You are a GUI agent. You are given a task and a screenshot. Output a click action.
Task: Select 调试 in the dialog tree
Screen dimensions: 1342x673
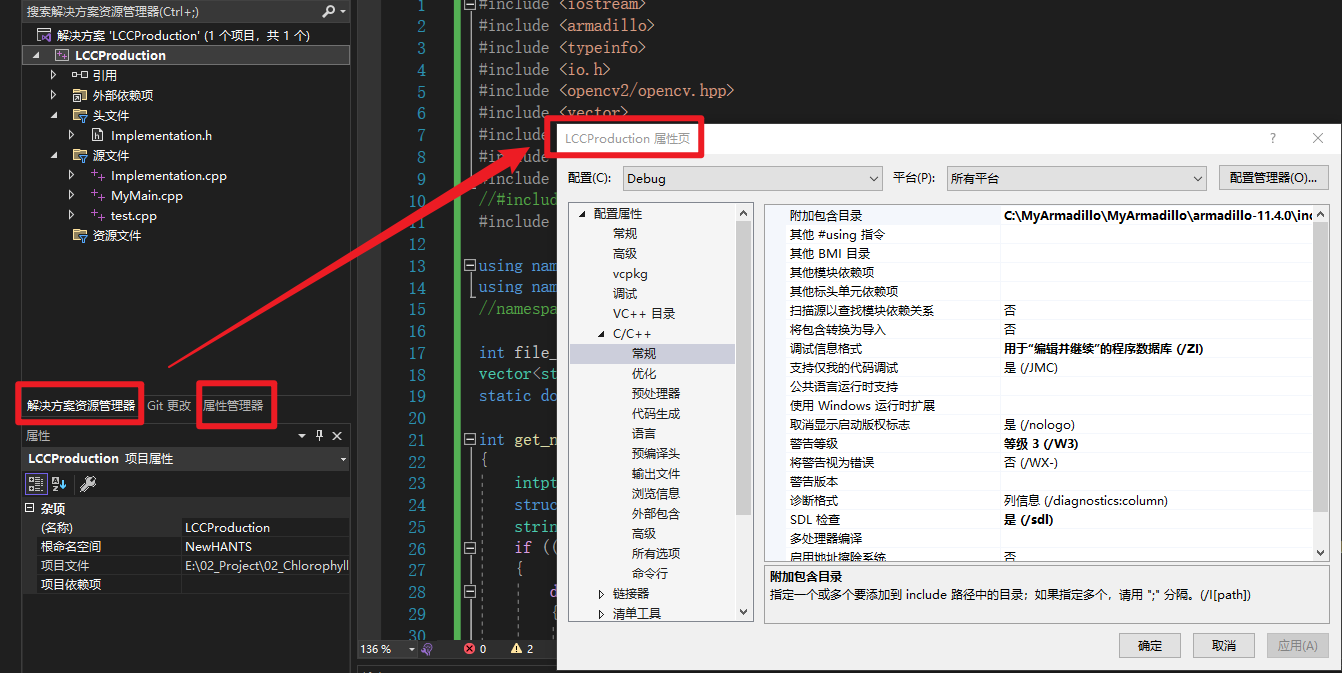coord(625,294)
